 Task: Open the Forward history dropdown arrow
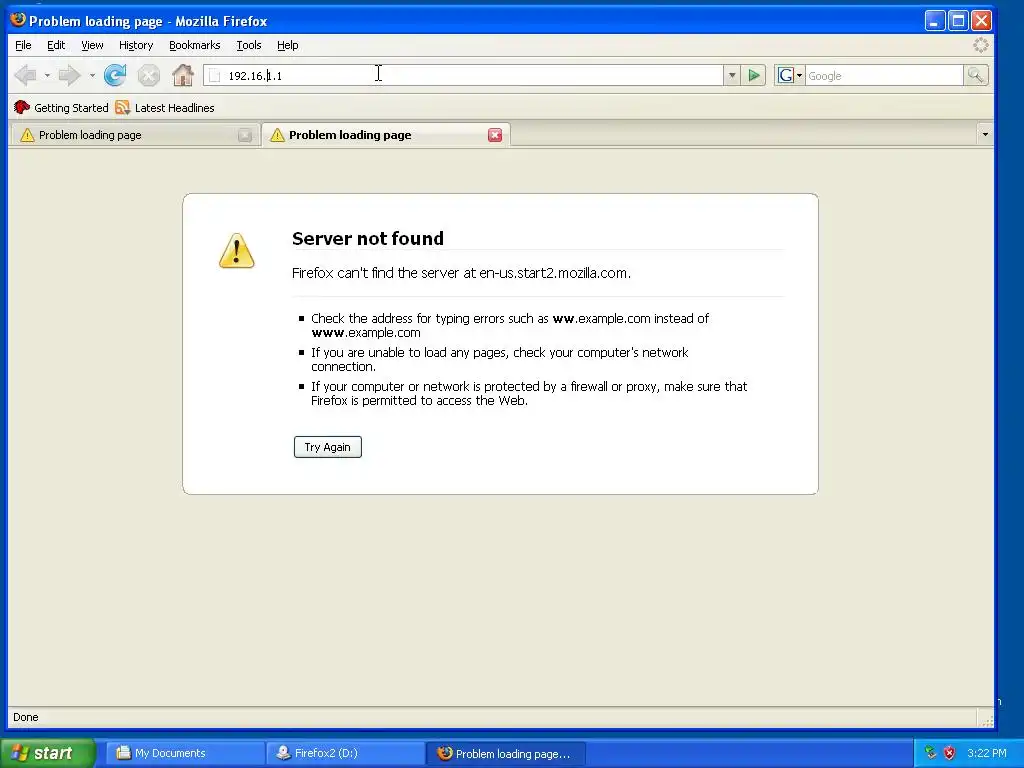(x=92, y=76)
